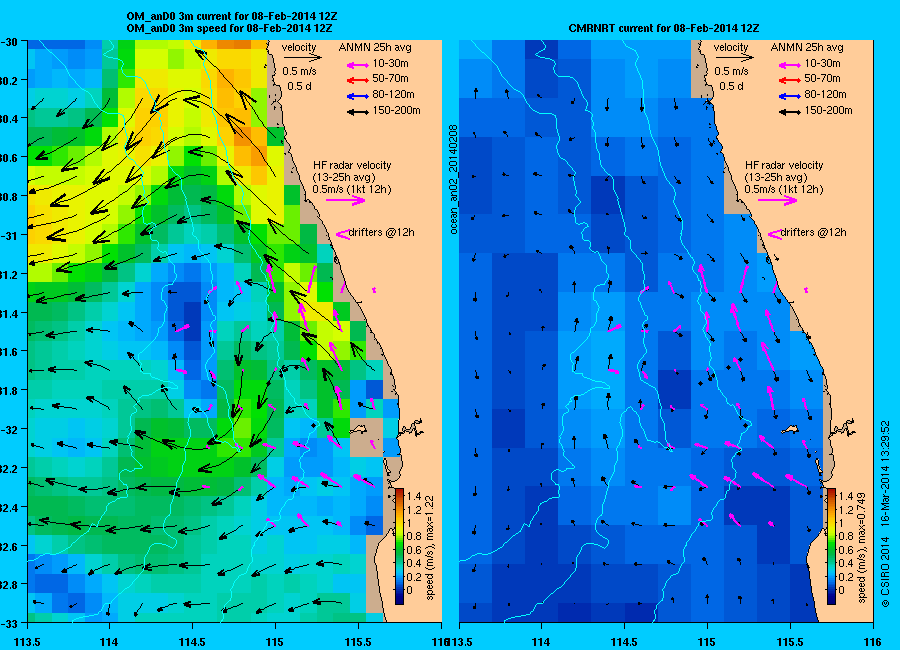This screenshot has width=900, height=650.
Task: Click 'ANMN 25h avg' label in CMRNRT panel
Action: (807, 47)
